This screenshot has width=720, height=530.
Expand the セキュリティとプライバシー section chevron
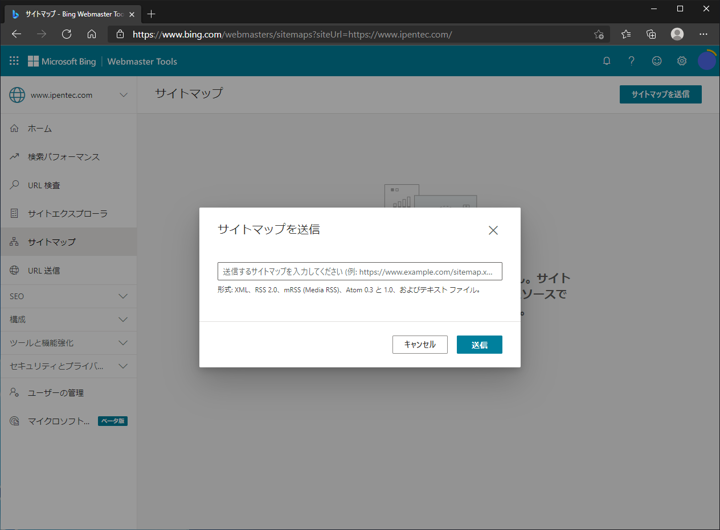tap(123, 366)
